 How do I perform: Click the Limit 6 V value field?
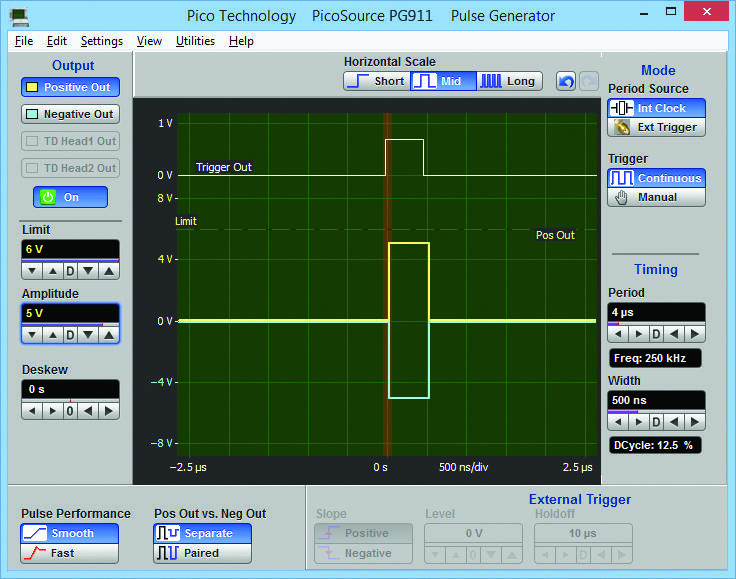[x=70, y=249]
